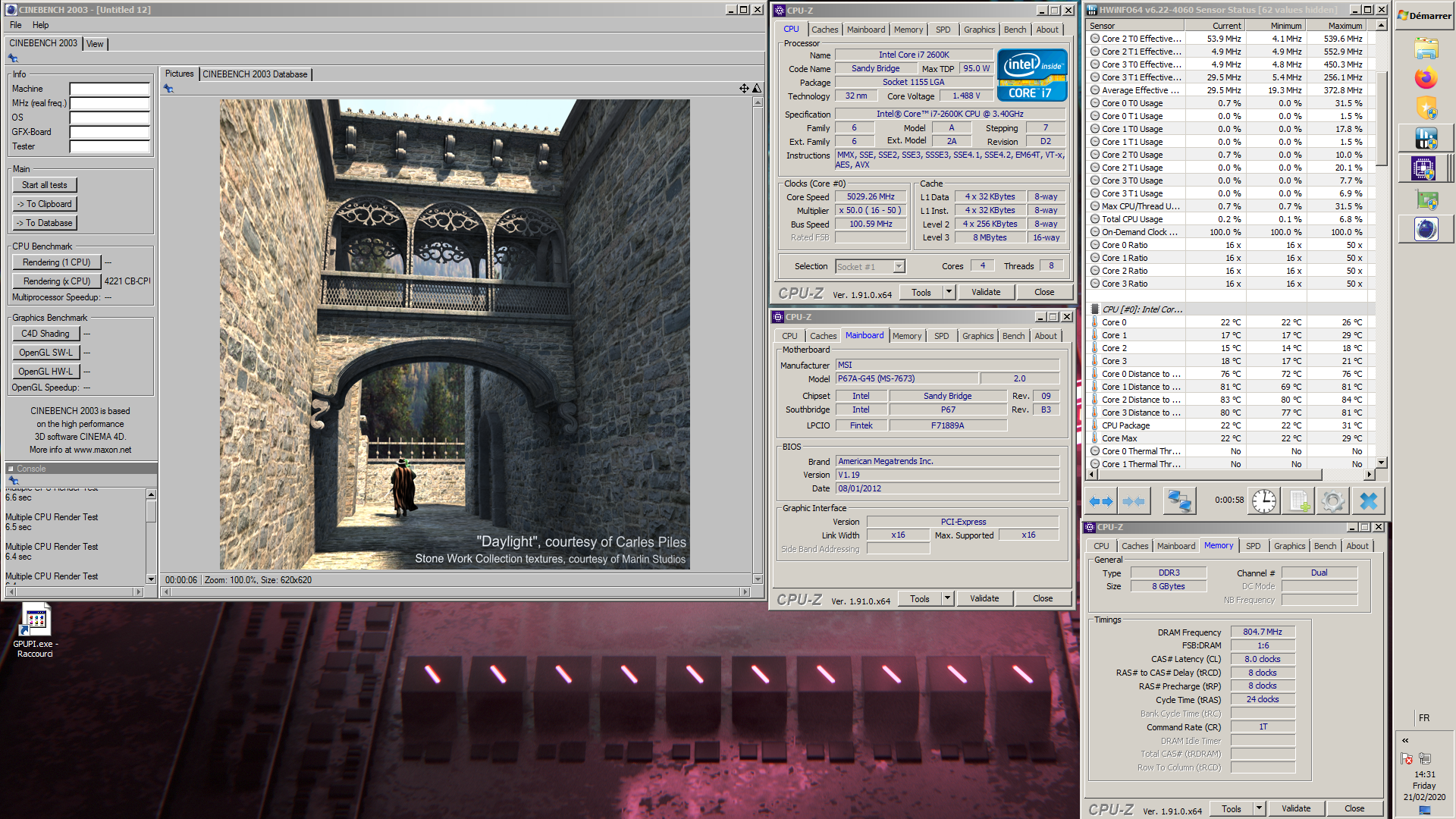Click green graphics card taskbar icon
The image size is (1456, 819).
[x=1427, y=200]
